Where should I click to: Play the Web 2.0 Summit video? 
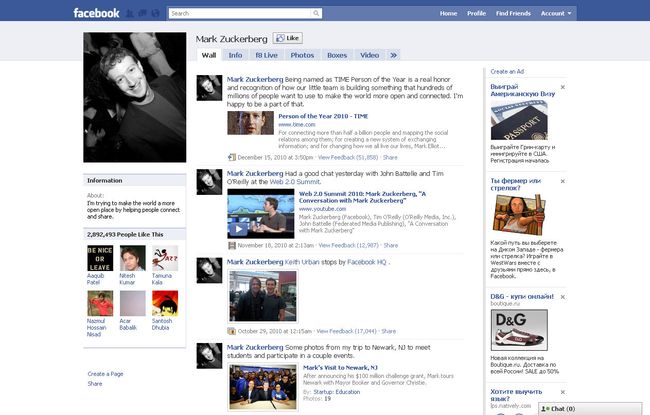pyautogui.click(x=238, y=229)
